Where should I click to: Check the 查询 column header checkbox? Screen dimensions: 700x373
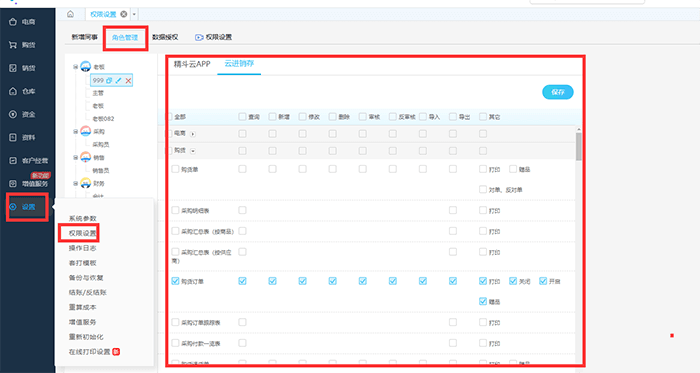[x=242, y=116]
